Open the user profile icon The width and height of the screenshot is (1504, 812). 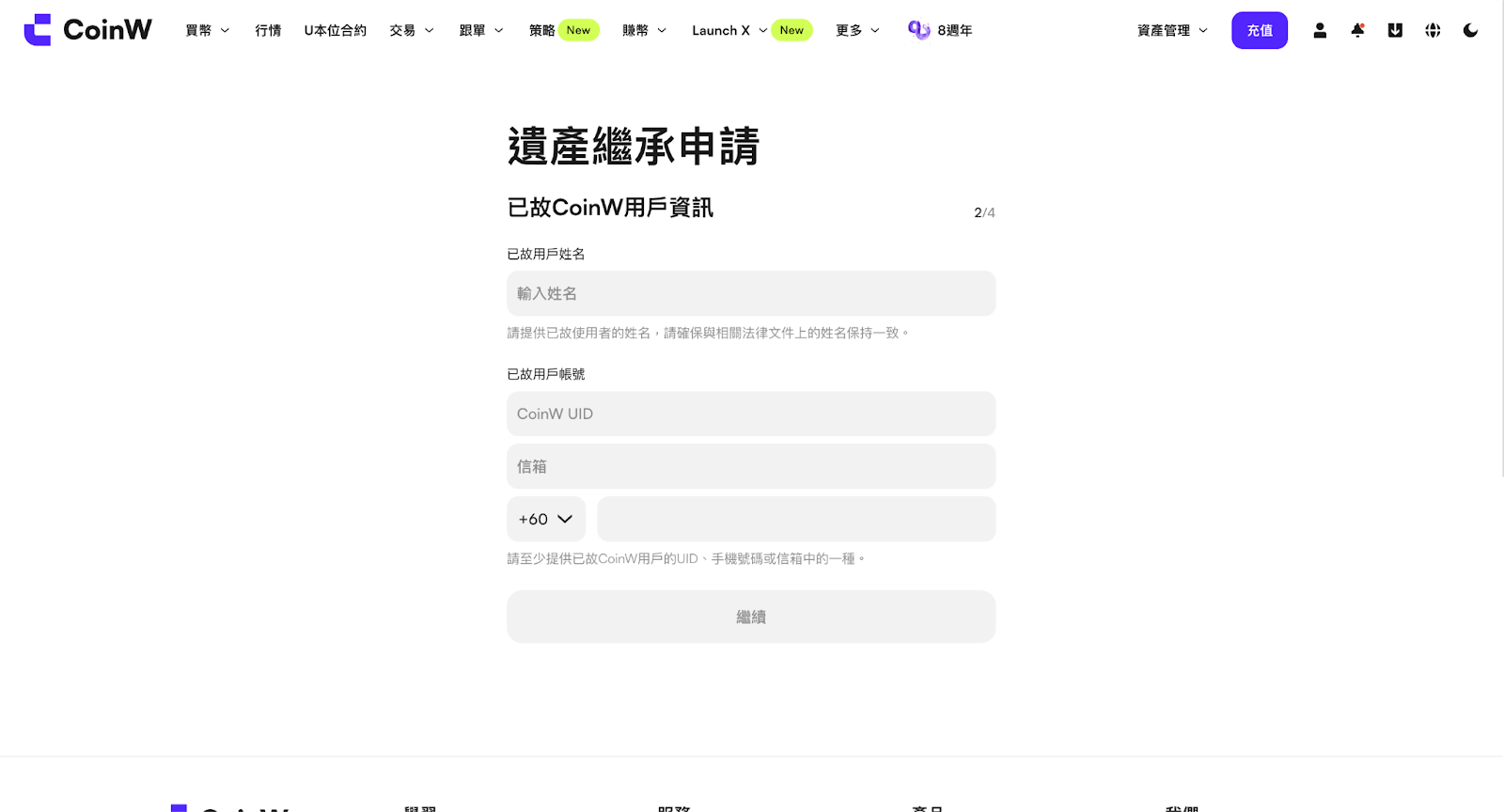click(1320, 30)
